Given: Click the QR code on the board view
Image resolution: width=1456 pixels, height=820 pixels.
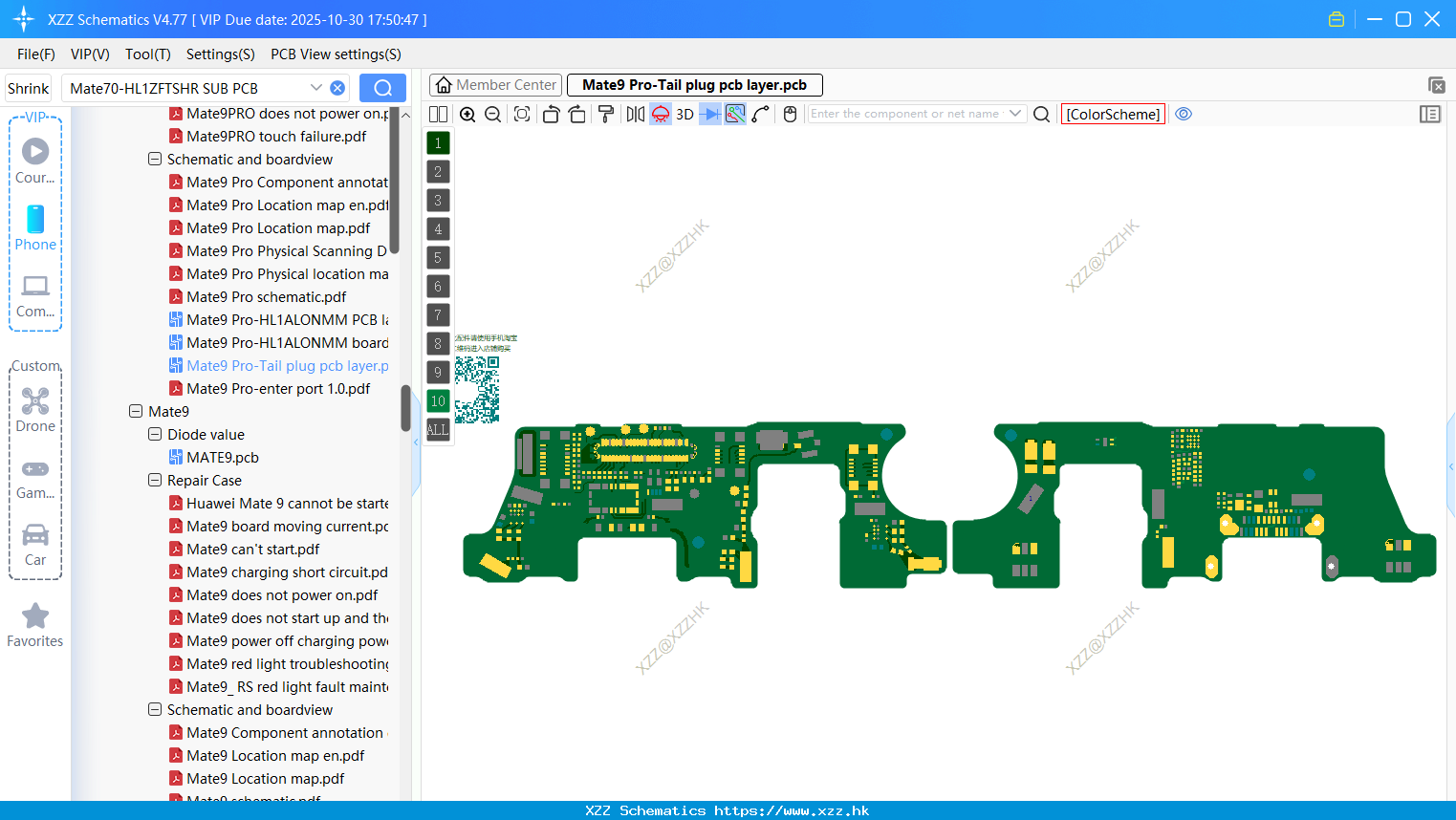Looking at the screenshot, I should (x=477, y=390).
